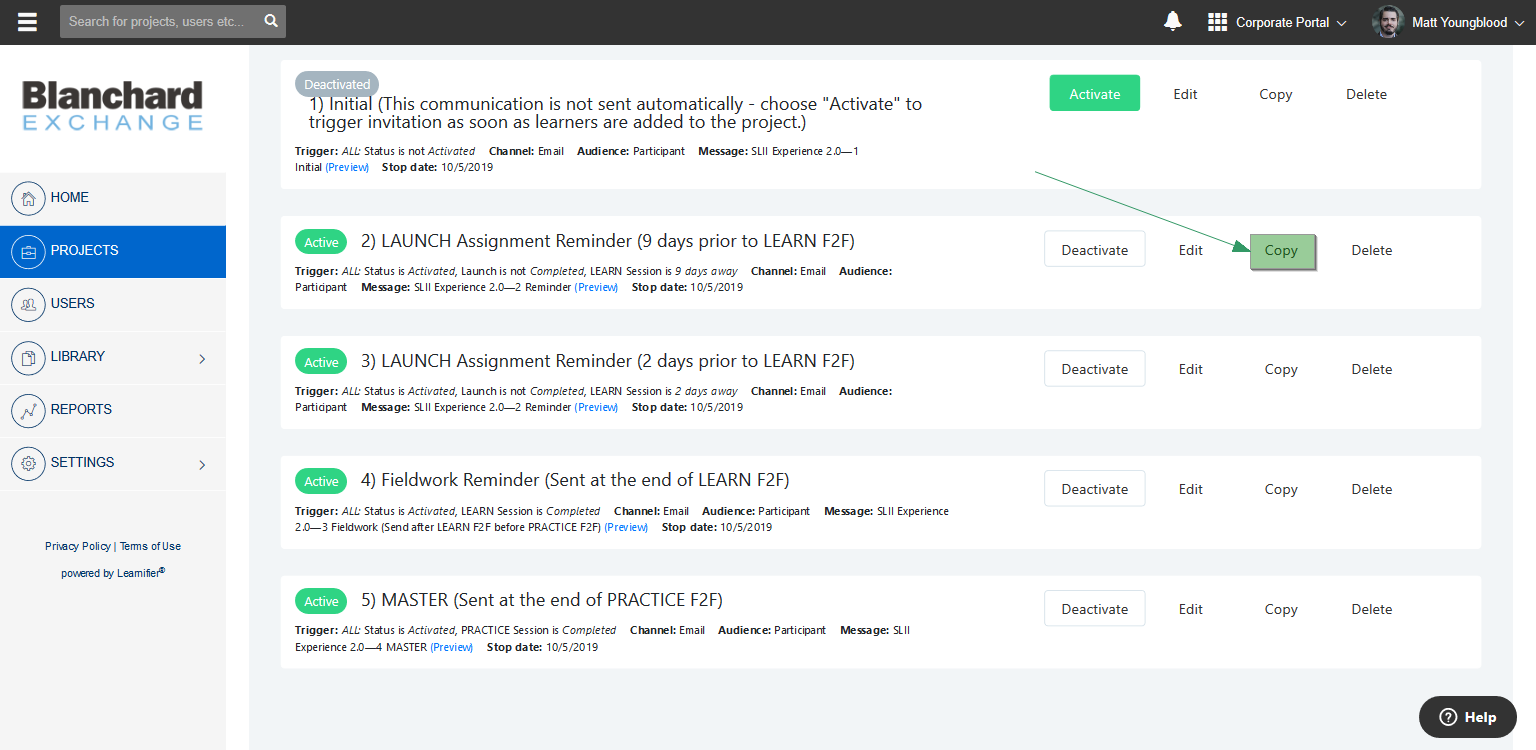Click title '5) MASTER (Sent at the end of PRACTICE F2F)'
Image resolution: width=1536 pixels, height=750 pixels.
click(x=541, y=600)
